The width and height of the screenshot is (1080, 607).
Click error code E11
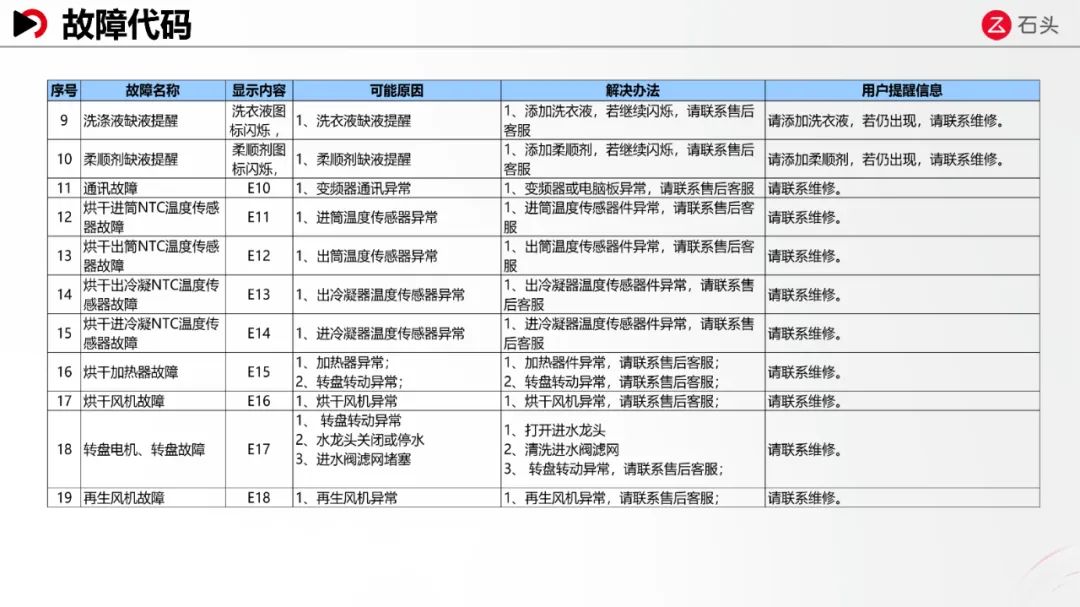pos(259,217)
